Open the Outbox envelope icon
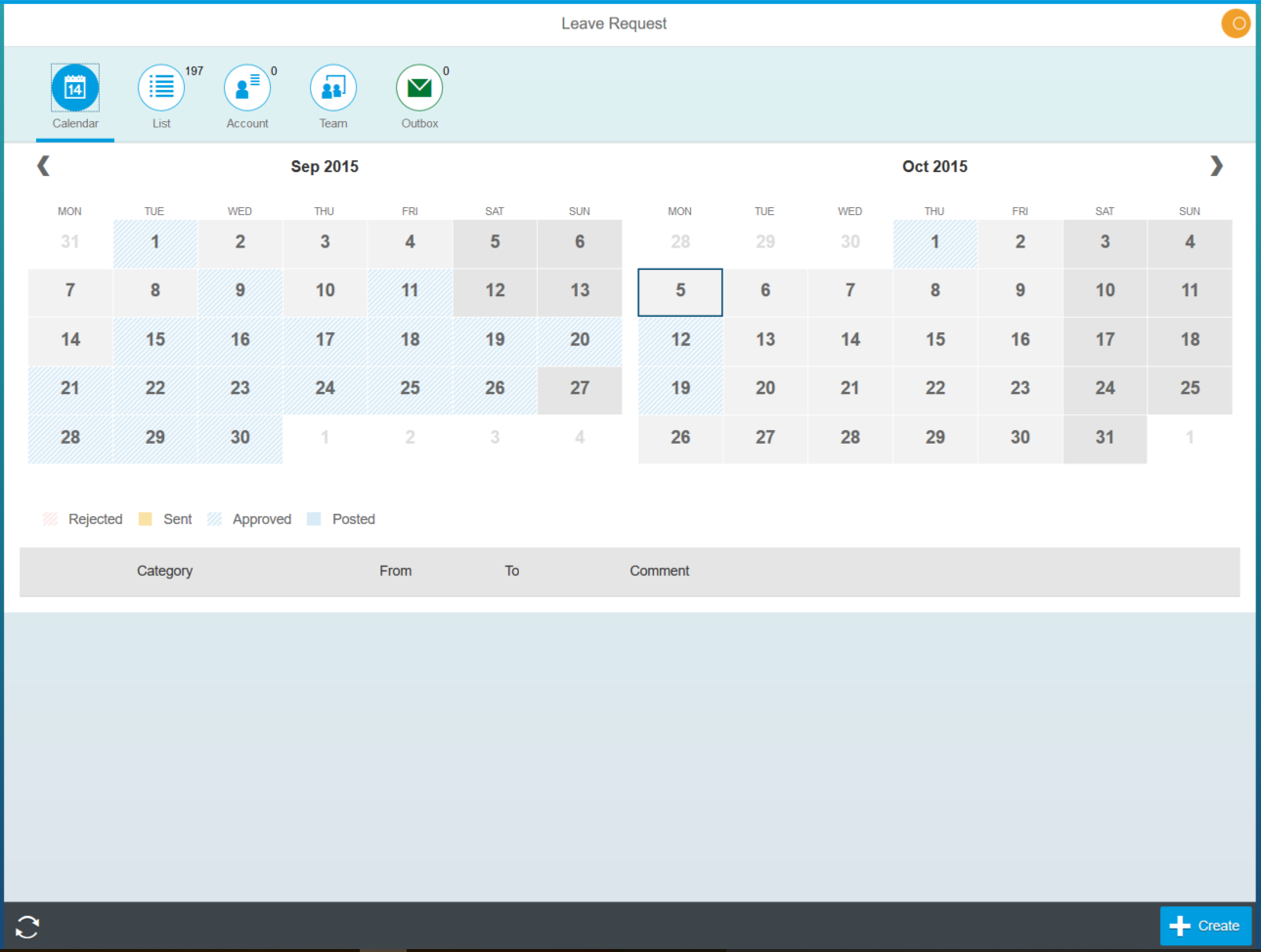 tap(419, 89)
